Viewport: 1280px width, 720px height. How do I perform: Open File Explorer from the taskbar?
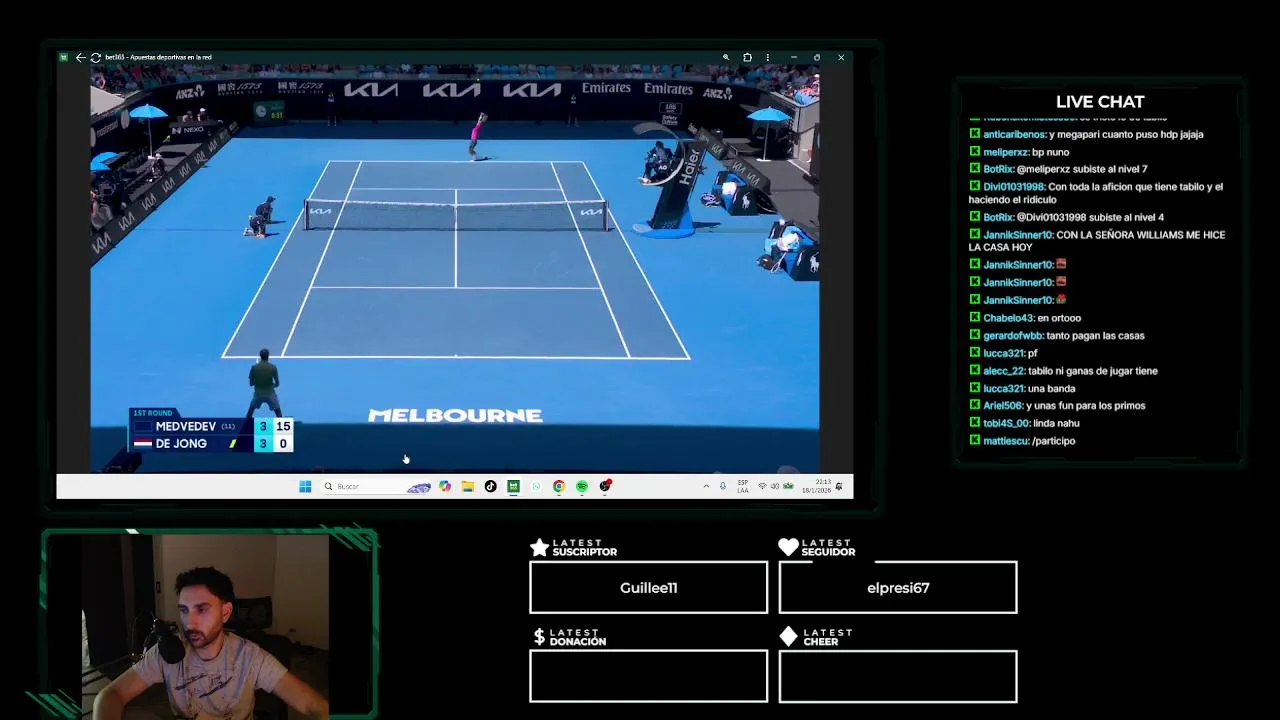coord(467,487)
